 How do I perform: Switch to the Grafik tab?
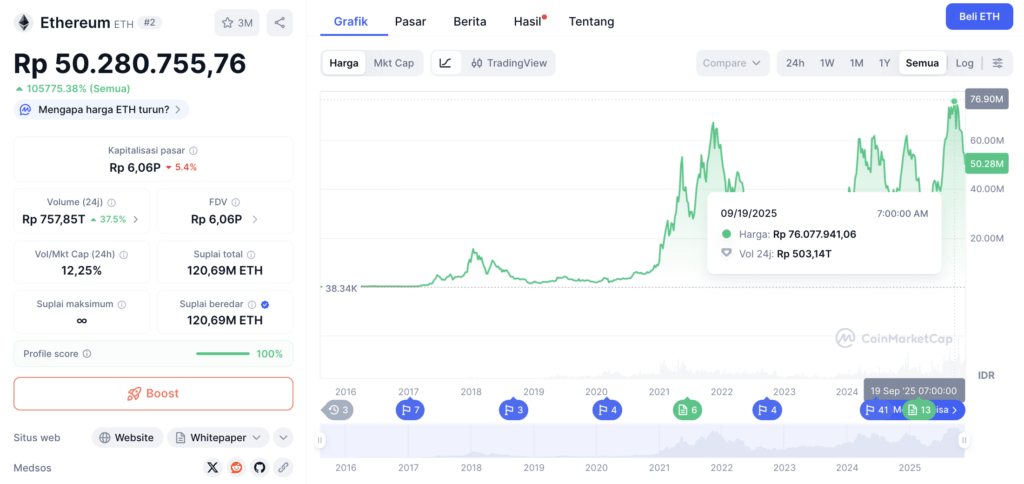(x=351, y=22)
